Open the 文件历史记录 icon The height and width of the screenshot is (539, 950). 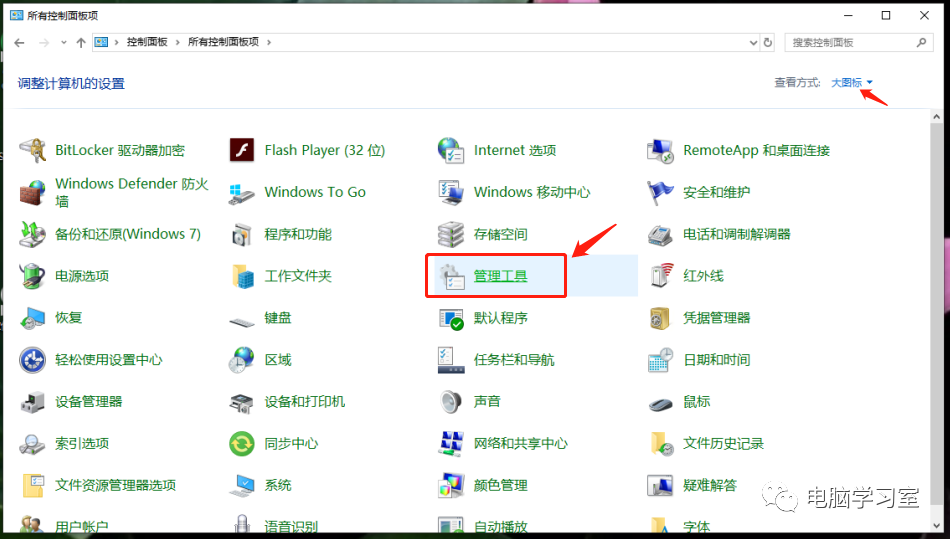(661, 443)
